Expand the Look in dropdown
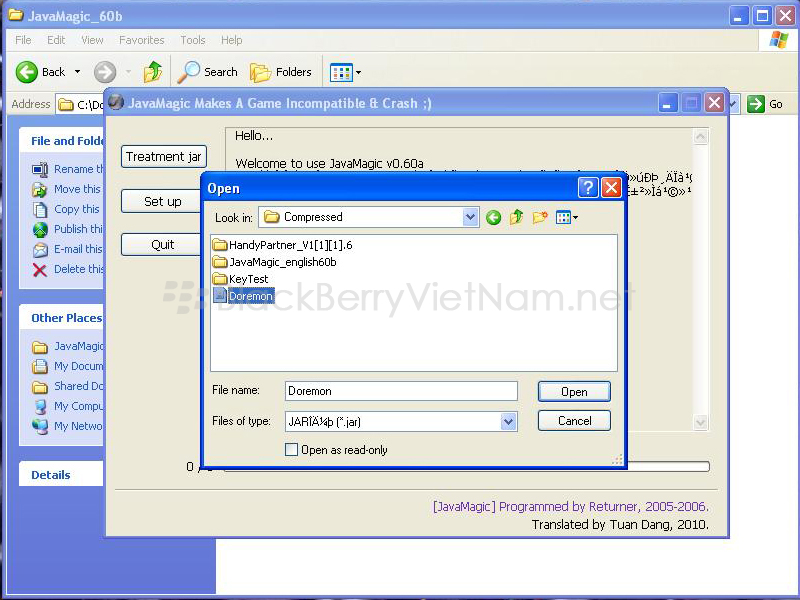Screen dimensions: 800x600 click(470, 217)
